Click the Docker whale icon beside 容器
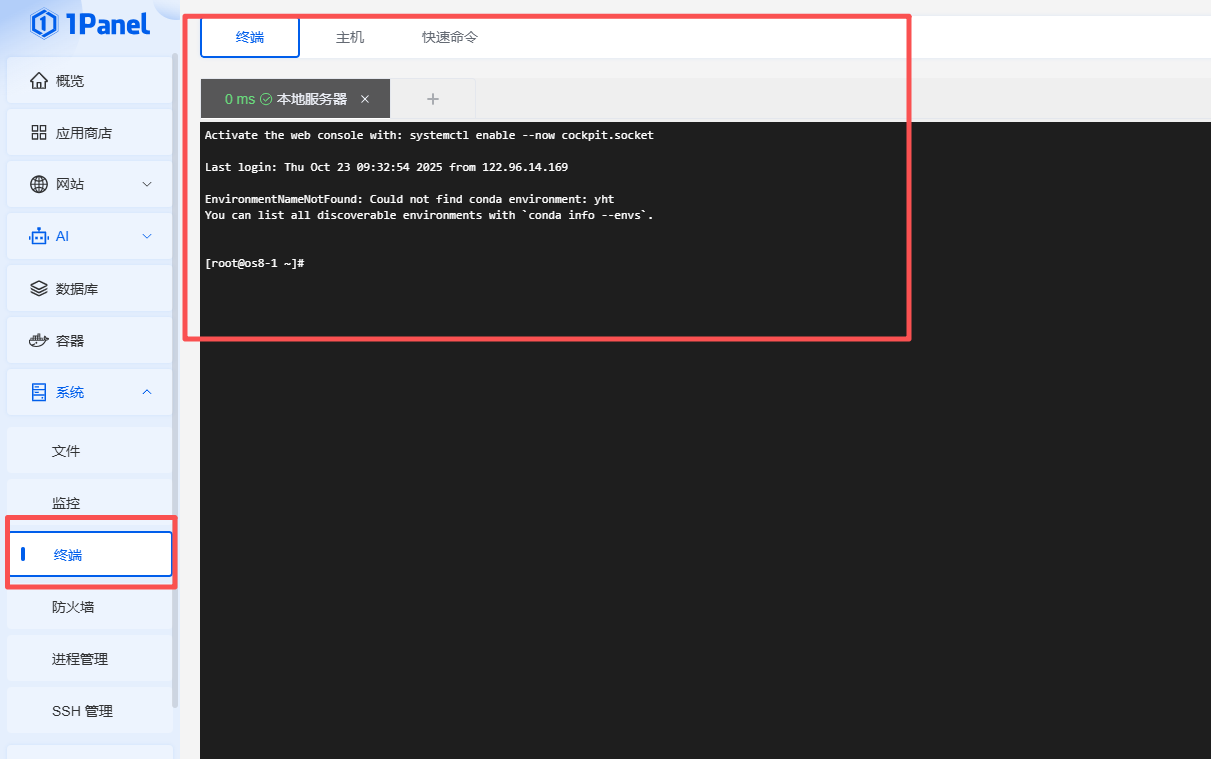Image resolution: width=1211 pixels, height=759 pixels. [39, 341]
